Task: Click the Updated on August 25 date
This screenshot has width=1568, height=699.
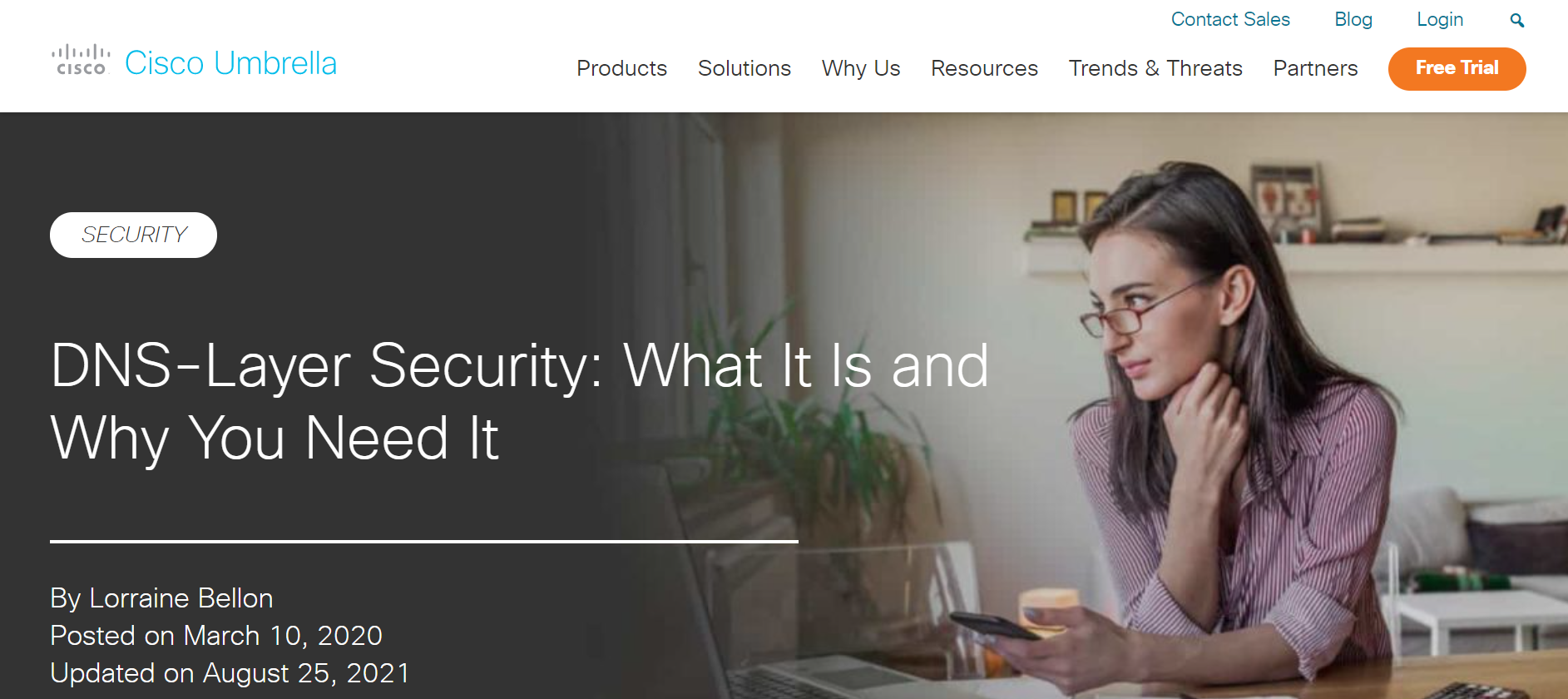Action: pyautogui.click(x=230, y=673)
